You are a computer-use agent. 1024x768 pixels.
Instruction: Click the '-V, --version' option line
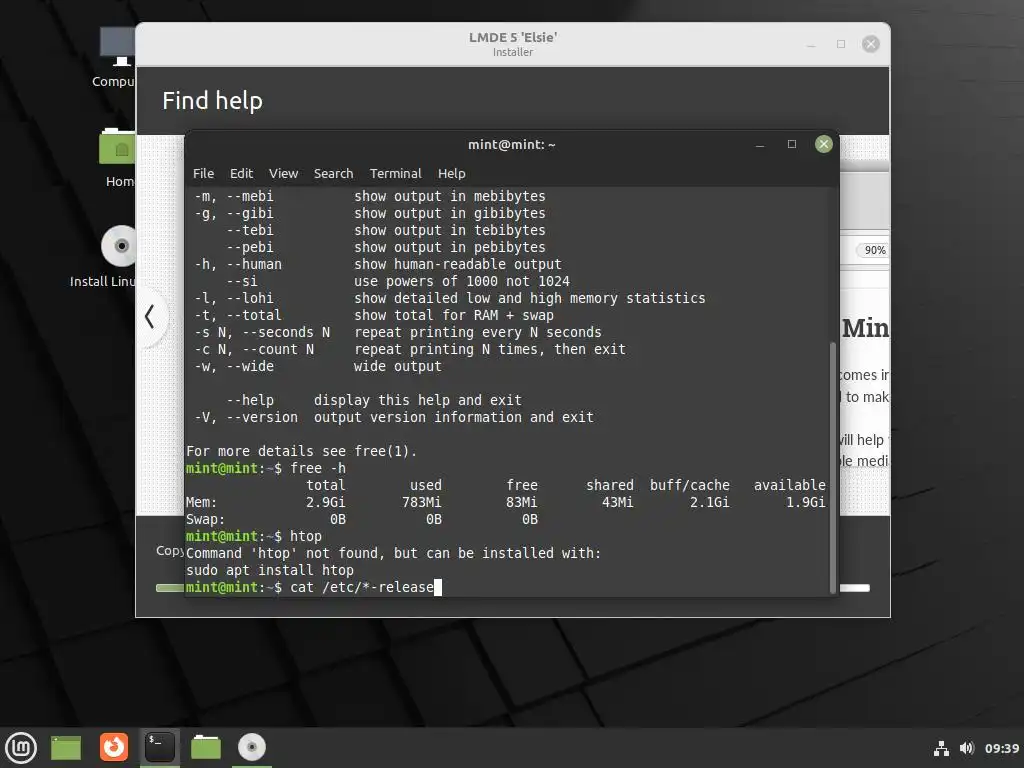[394, 417]
